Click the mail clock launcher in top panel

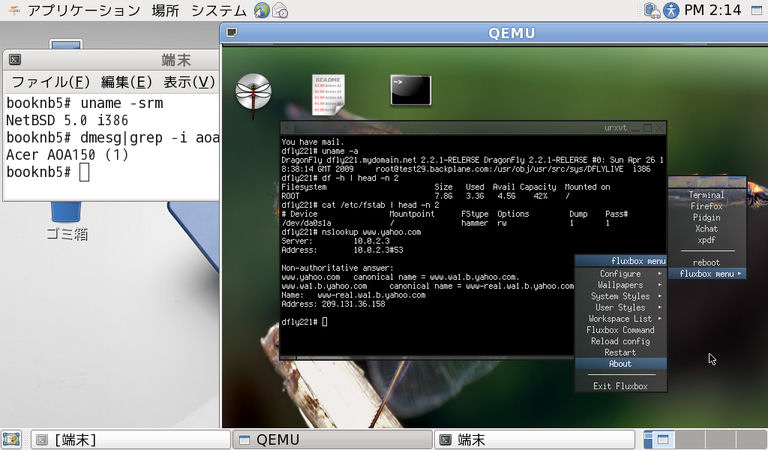click(x=280, y=10)
